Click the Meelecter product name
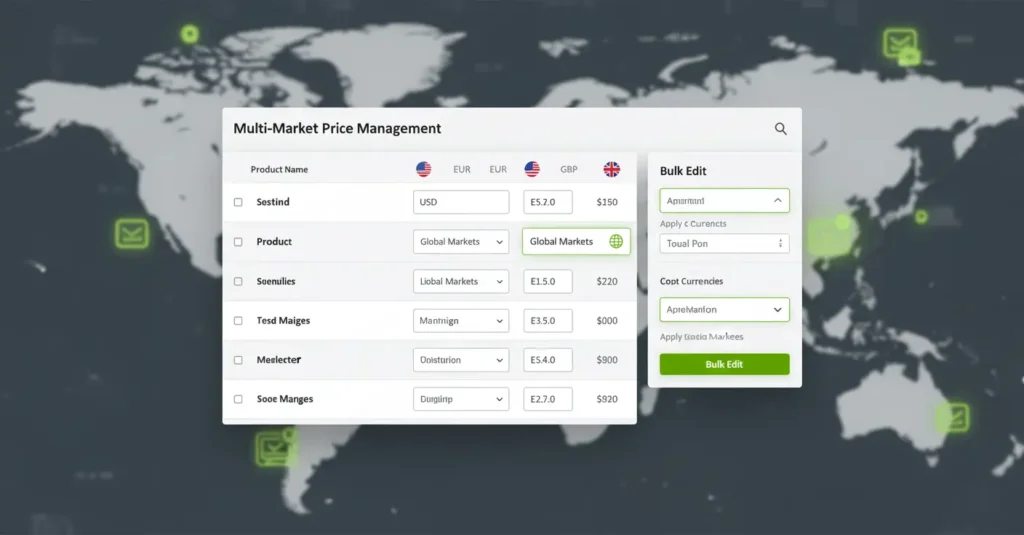This screenshot has height=535, width=1024. [279, 360]
